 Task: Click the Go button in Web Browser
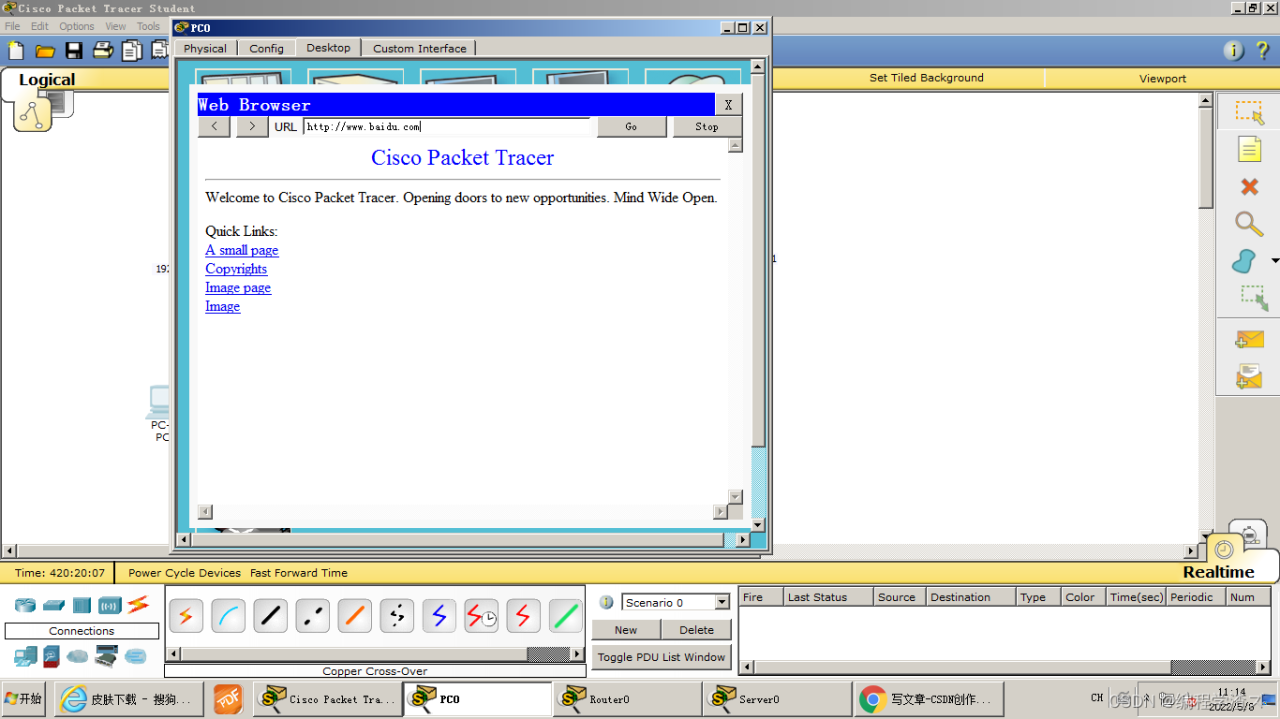pos(631,127)
